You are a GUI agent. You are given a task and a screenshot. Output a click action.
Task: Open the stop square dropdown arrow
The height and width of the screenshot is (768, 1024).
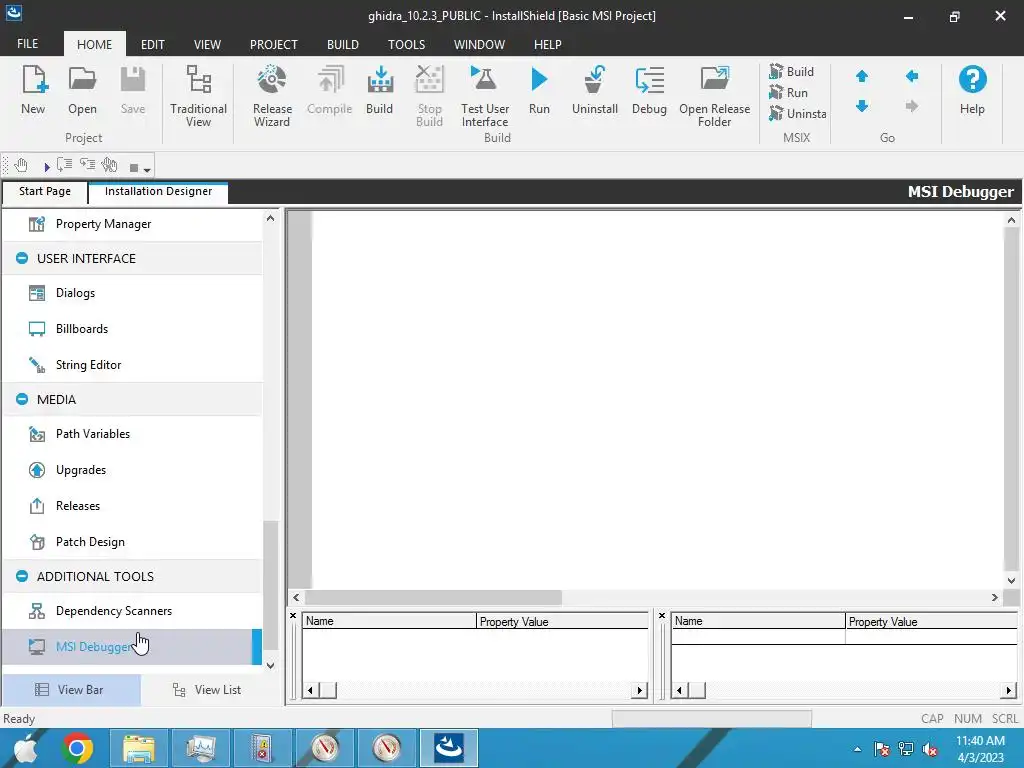point(148,170)
